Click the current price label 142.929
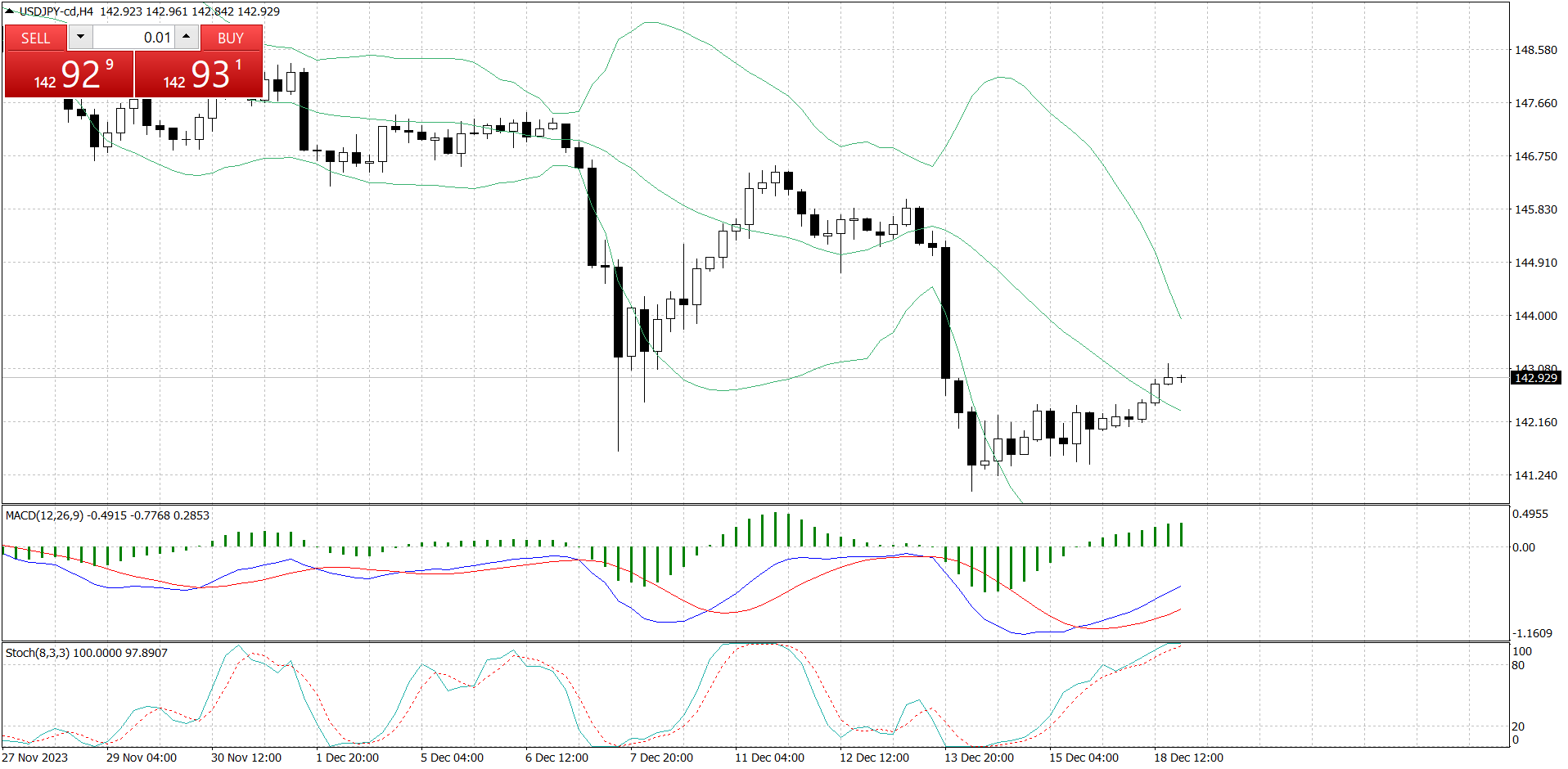The width and height of the screenshot is (1568, 769). (1535, 378)
